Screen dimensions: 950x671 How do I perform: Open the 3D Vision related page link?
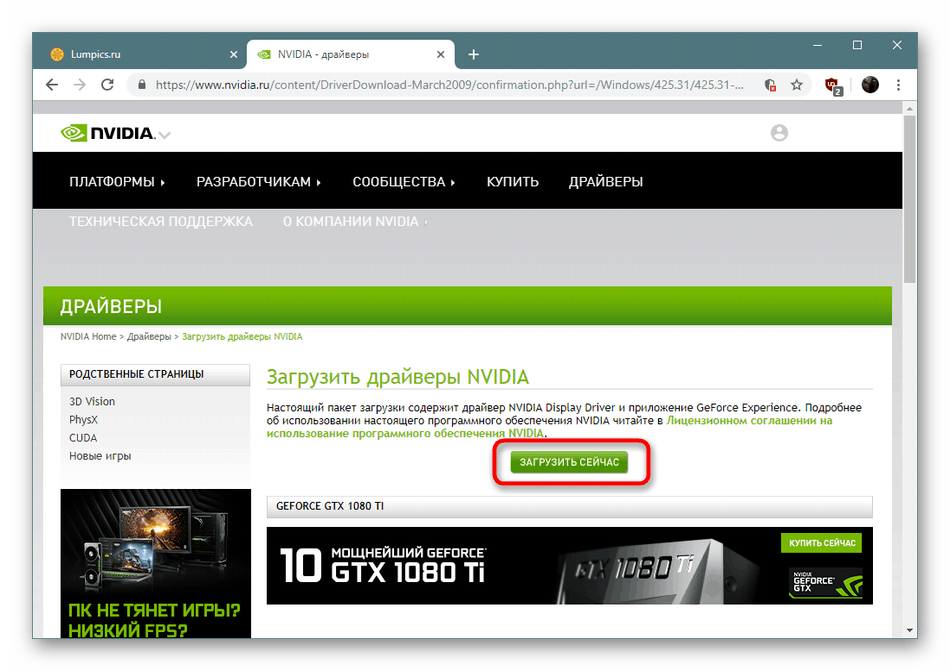(92, 402)
